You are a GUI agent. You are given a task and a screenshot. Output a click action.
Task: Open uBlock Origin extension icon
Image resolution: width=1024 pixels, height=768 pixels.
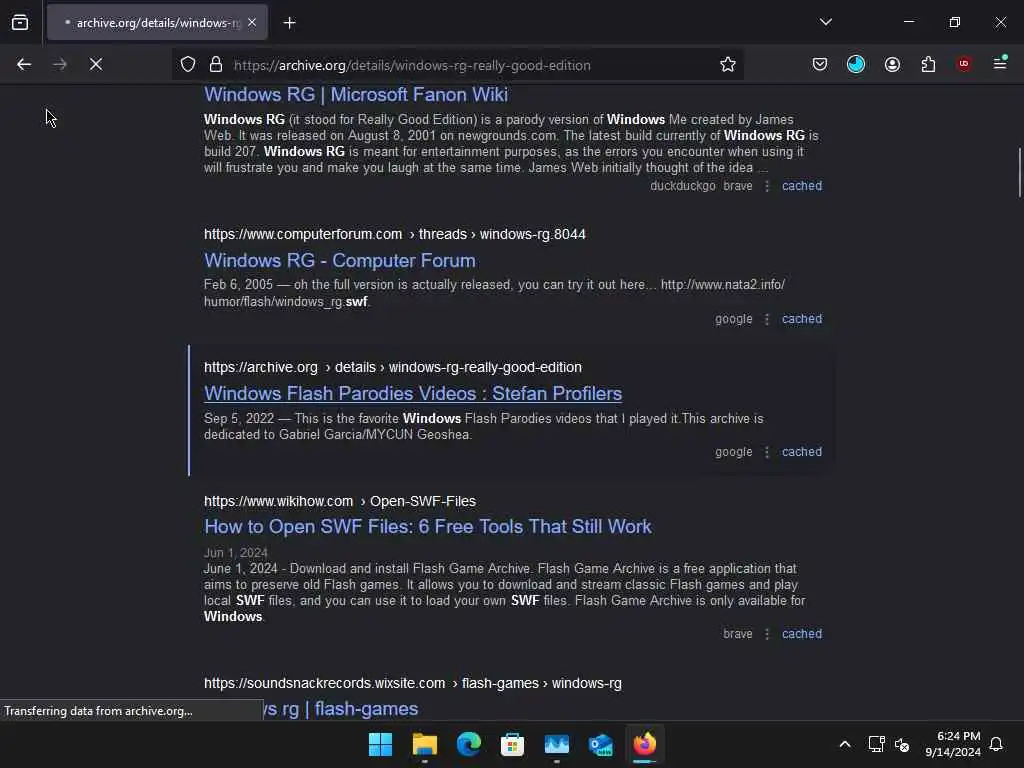(964, 64)
